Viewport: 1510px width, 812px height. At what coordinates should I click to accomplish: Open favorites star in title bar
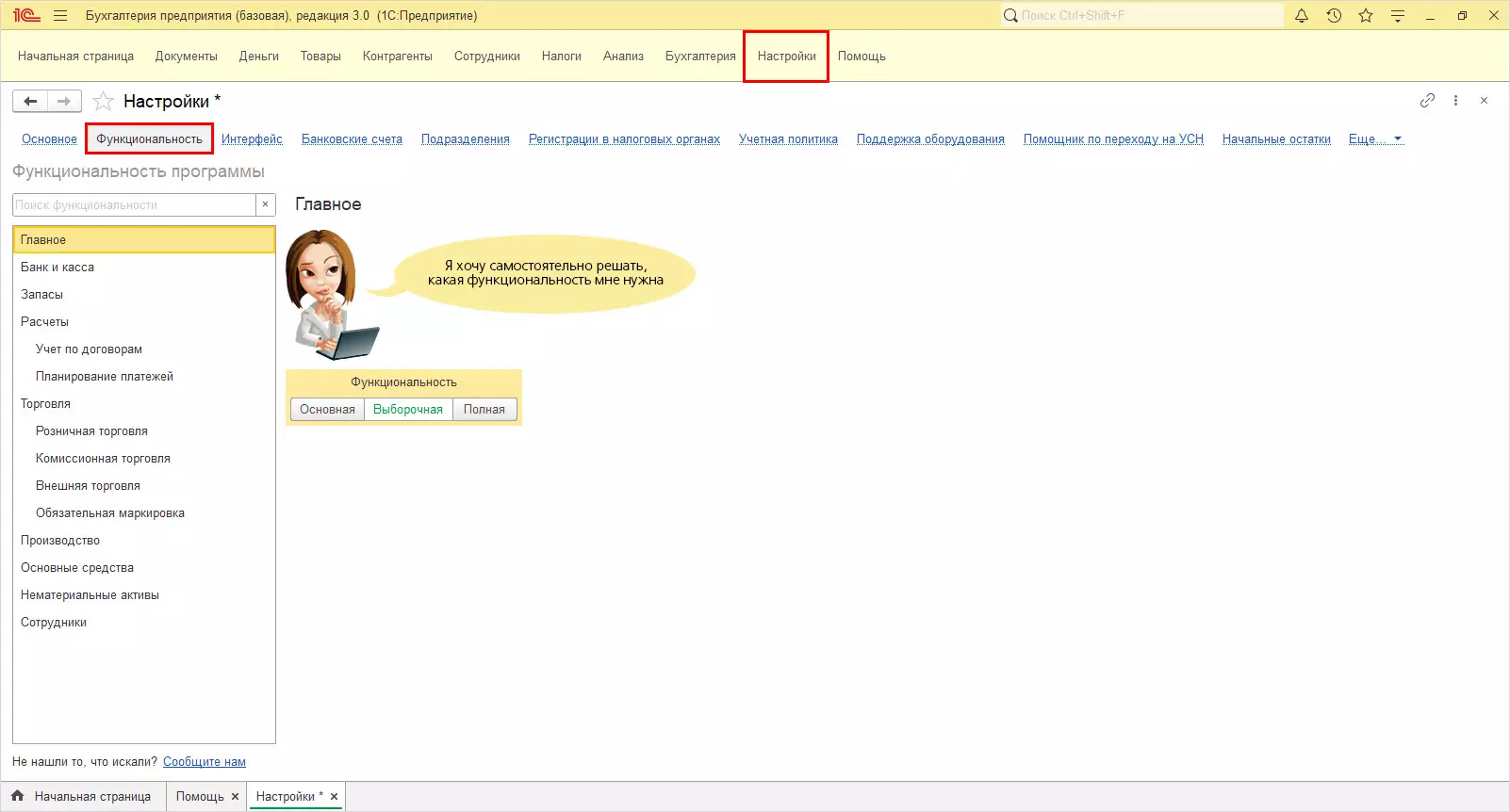[x=1366, y=15]
